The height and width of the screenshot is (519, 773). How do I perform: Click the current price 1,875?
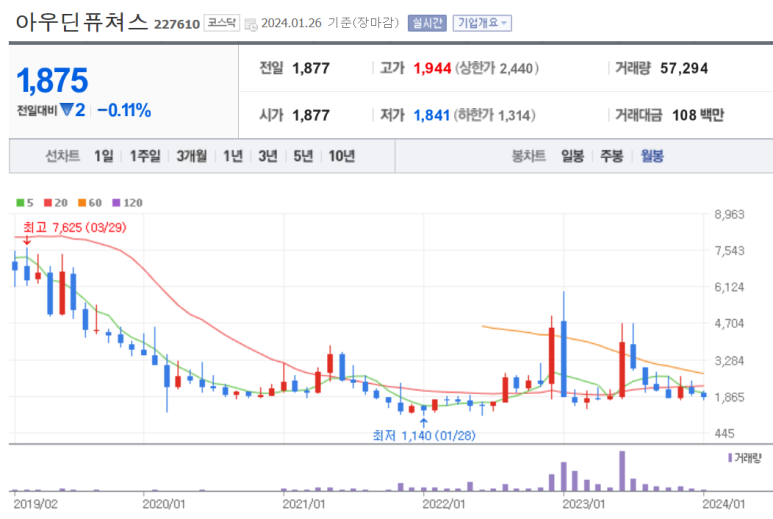pyautogui.click(x=52, y=80)
